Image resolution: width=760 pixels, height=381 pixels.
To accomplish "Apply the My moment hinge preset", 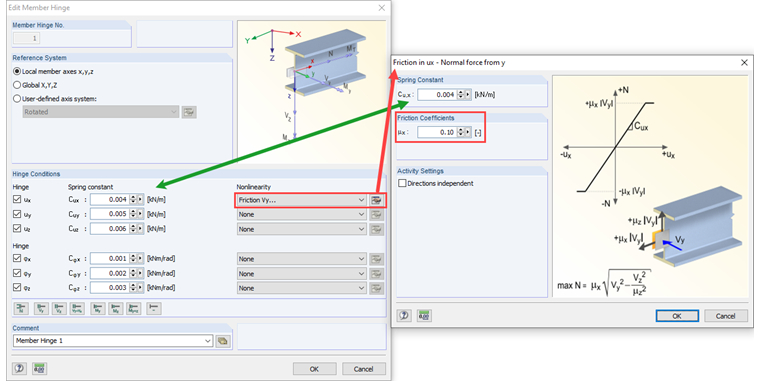I will pyautogui.click(x=98, y=308).
